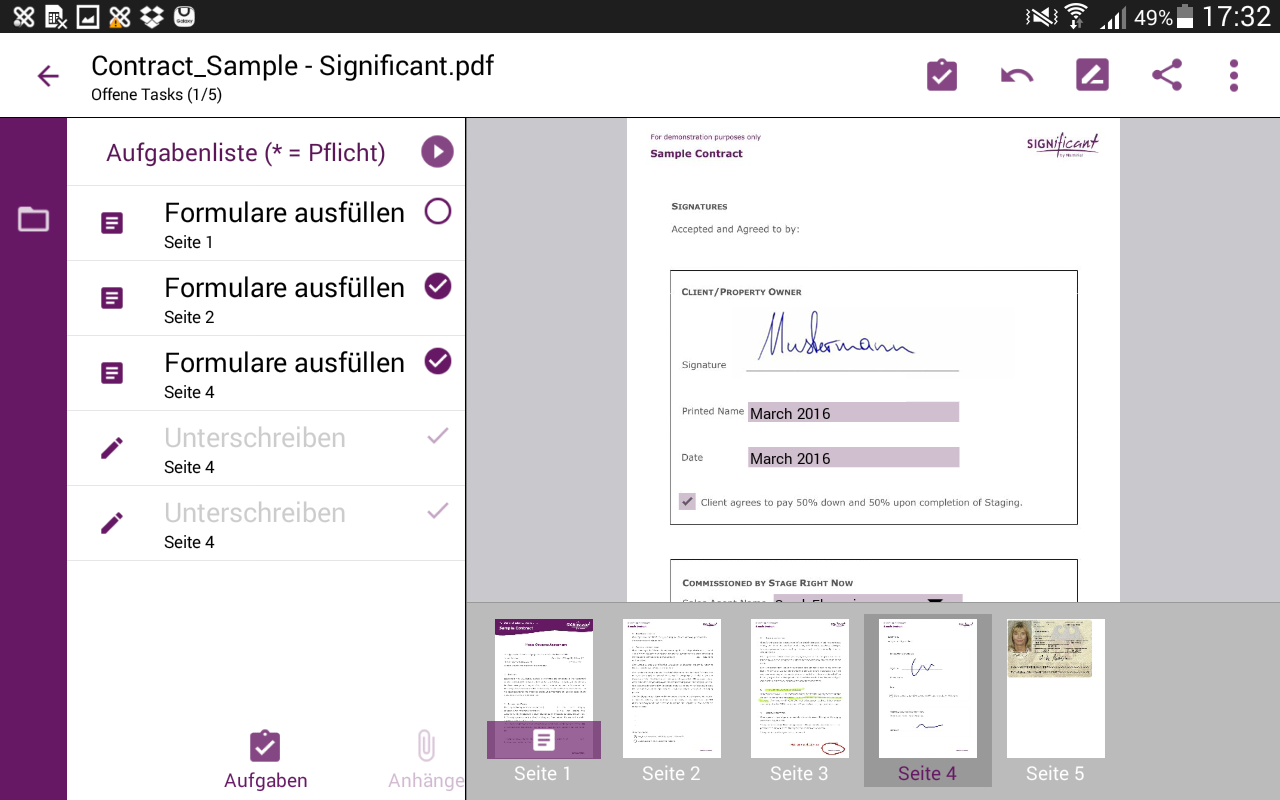Click the Aufgabenliste header text
The height and width of the screenshot is (800, 1280).
pyautogui.click(x=246, y=152)
